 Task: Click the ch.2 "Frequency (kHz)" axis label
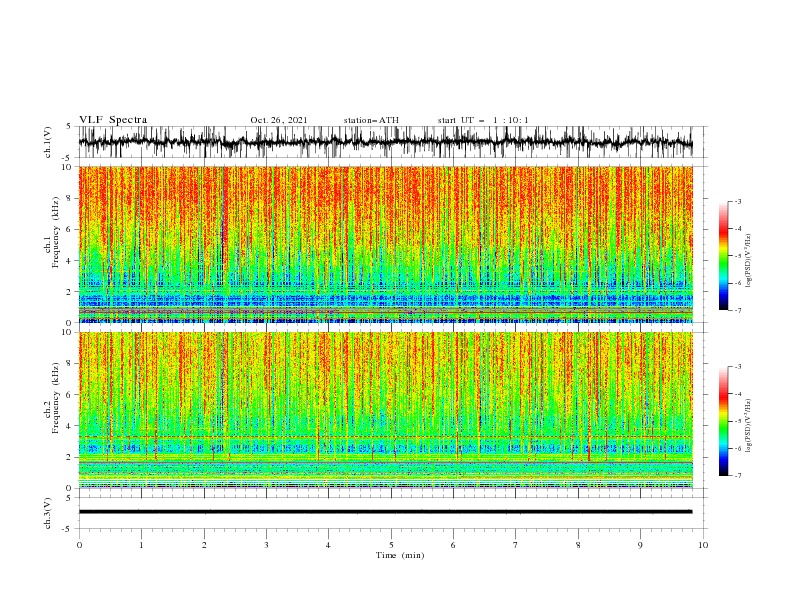(x=55, y=398)
